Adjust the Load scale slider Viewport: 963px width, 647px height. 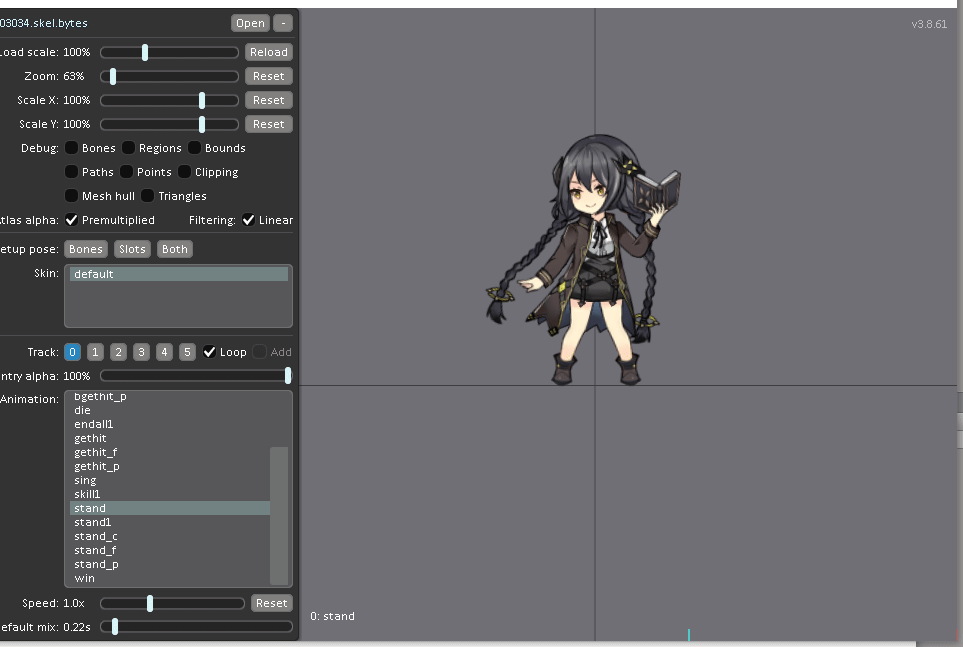click(x=170, y=52)
